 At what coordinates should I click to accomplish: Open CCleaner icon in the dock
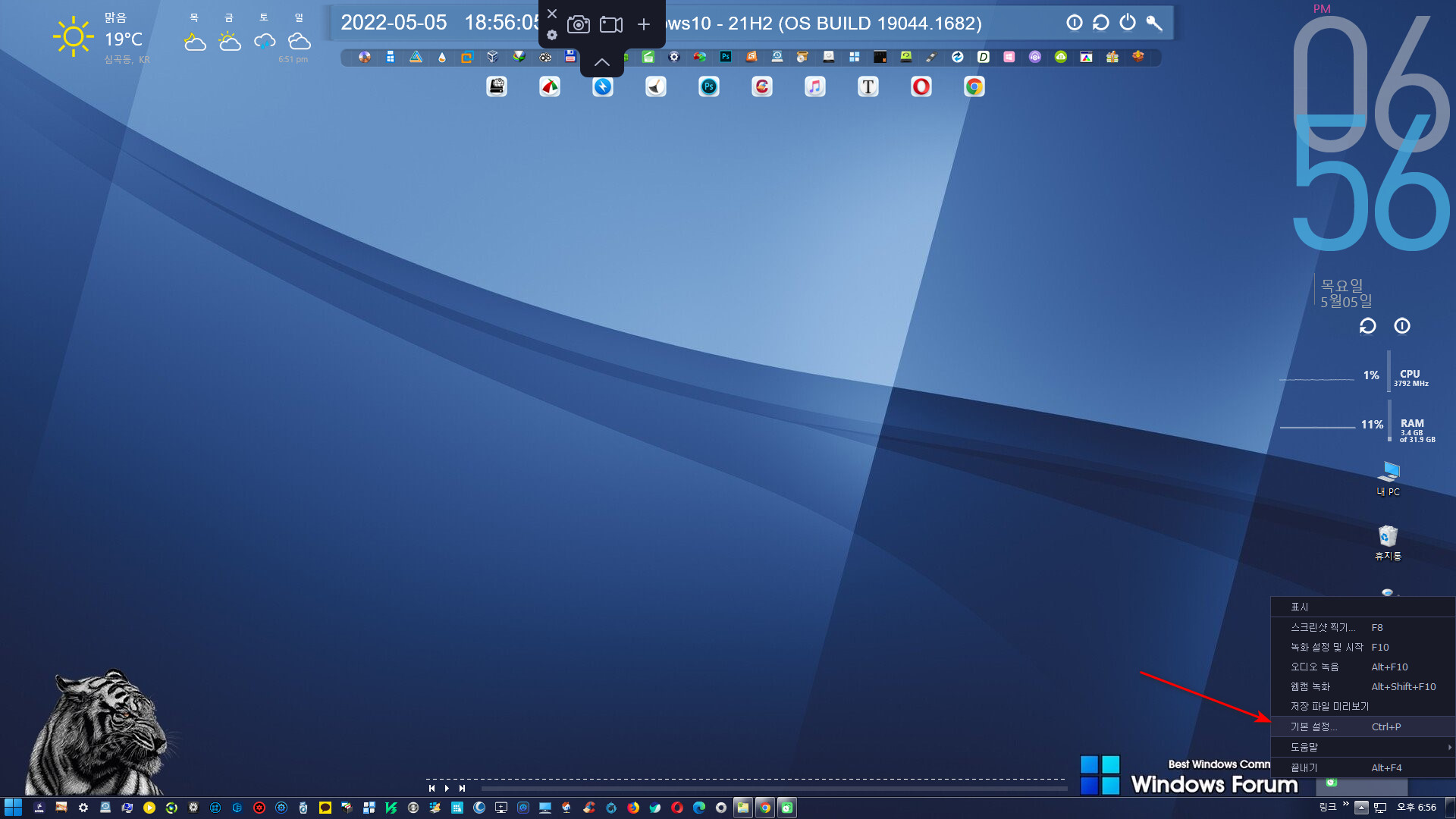click(762, 86)
